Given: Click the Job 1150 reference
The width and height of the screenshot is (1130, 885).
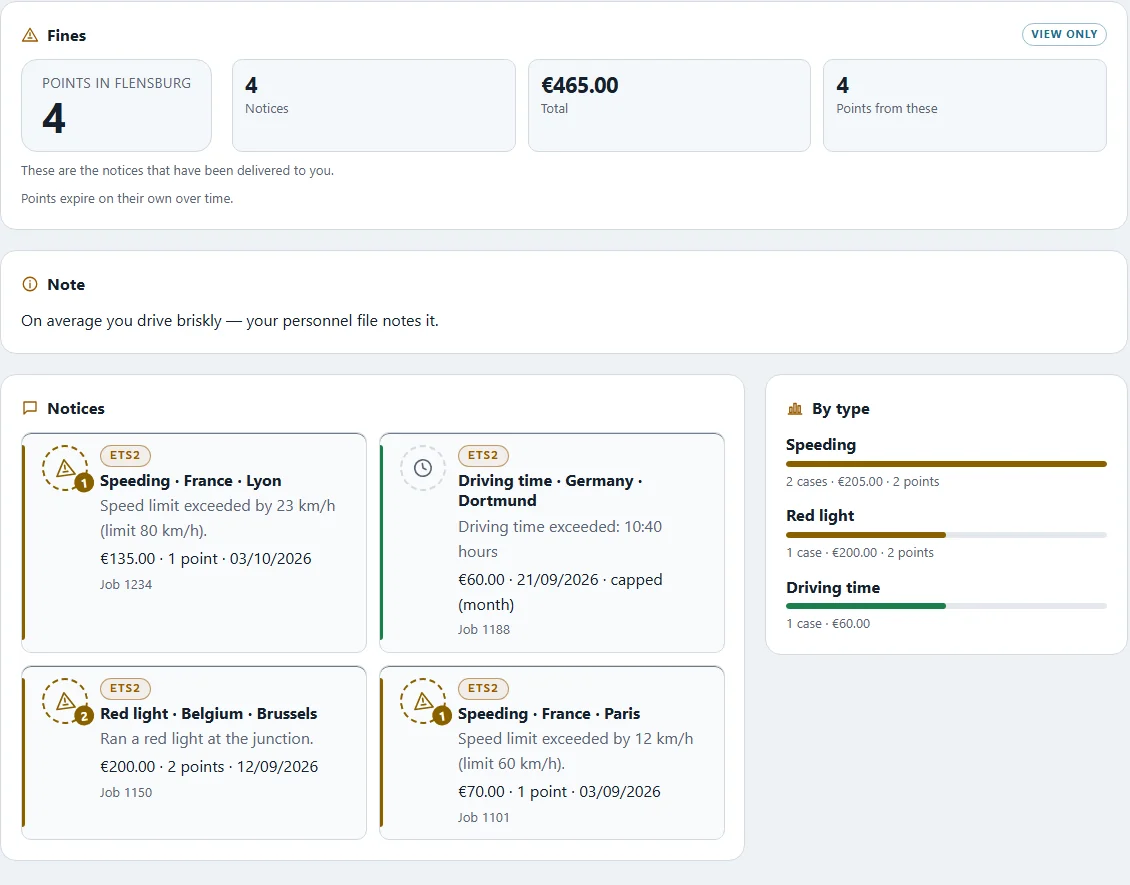Looking at the screenshot, I should pyautogui.click(x=126, y=792).
